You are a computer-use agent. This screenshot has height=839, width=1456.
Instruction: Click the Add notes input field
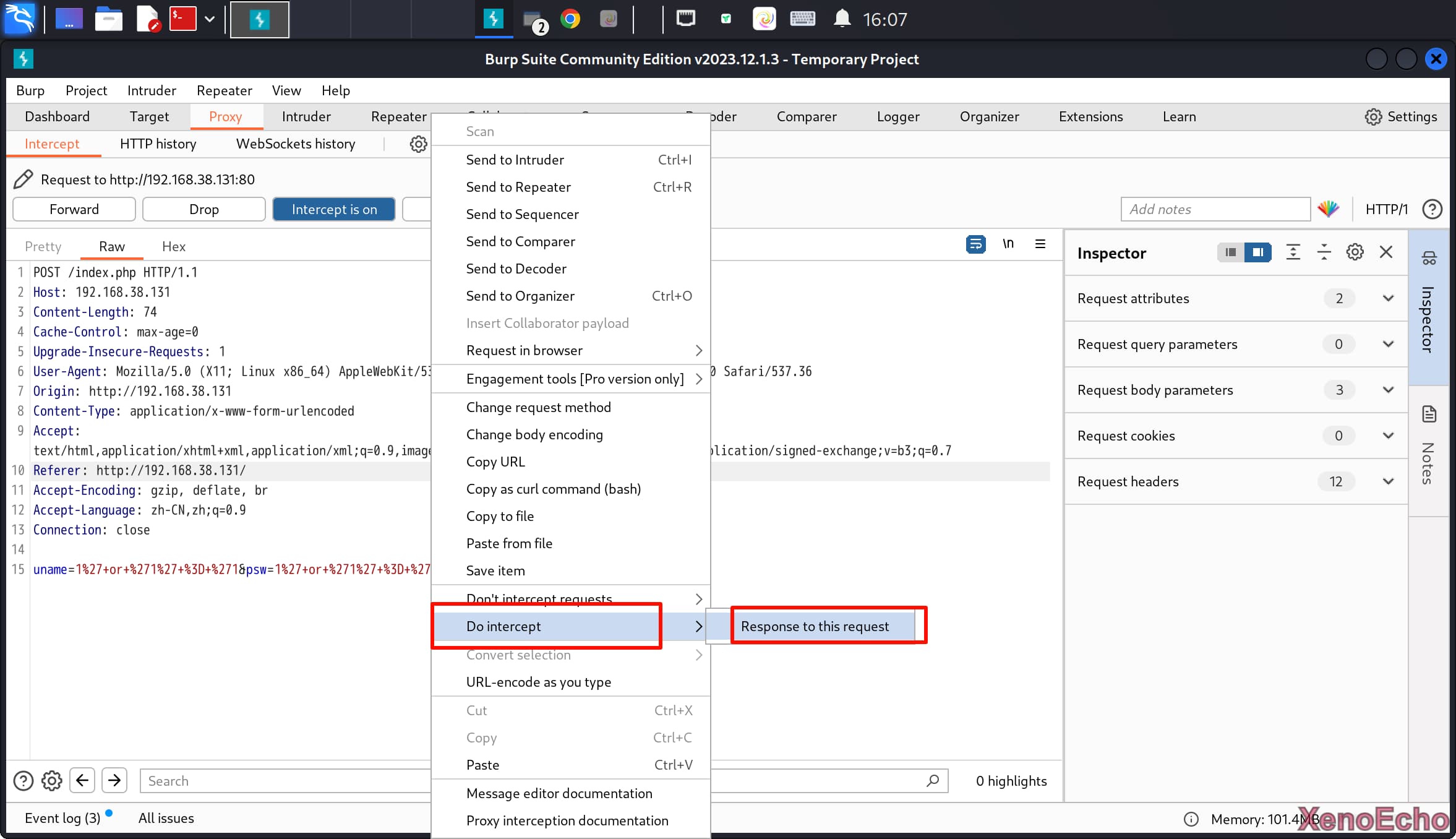click(x=1215, y=209)
